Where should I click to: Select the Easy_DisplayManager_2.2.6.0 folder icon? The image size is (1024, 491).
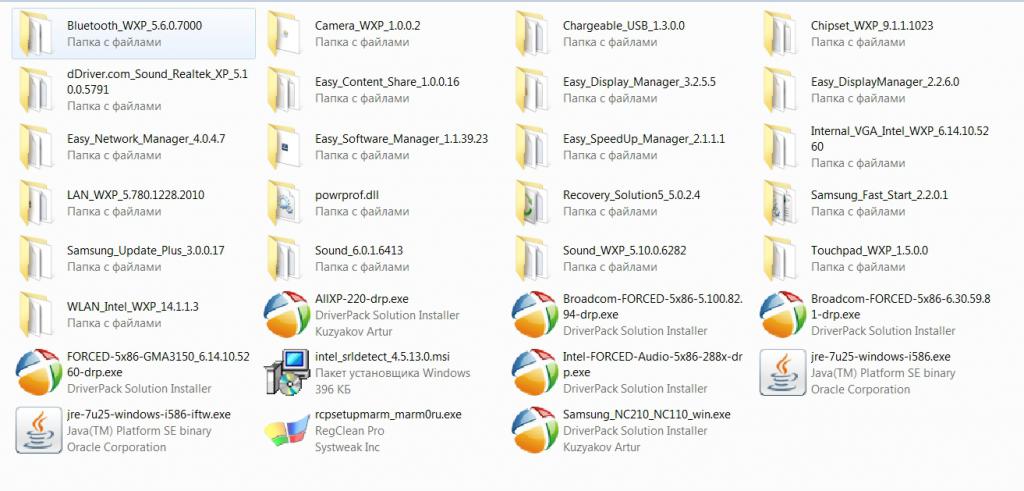pos(780,89)
